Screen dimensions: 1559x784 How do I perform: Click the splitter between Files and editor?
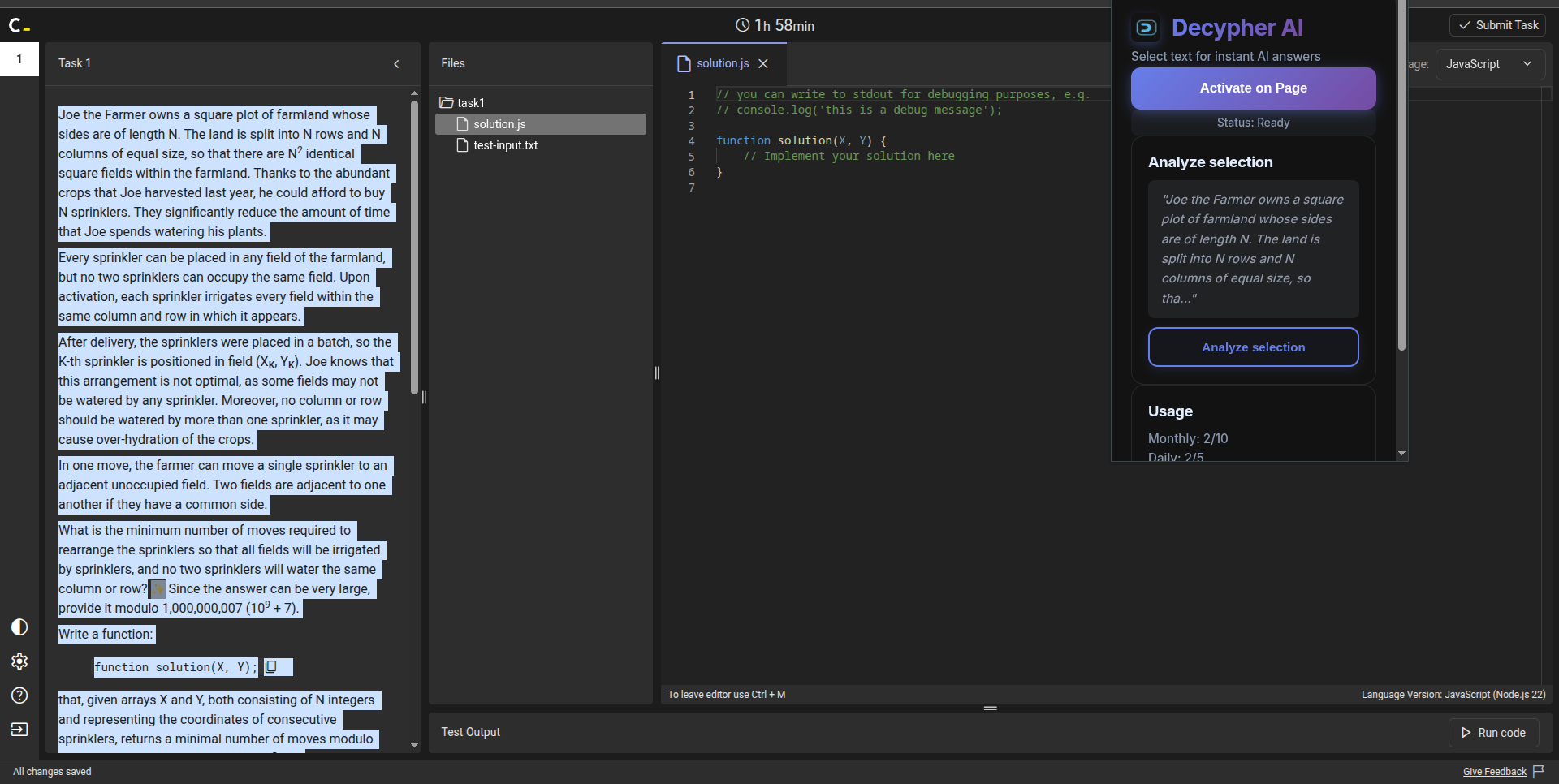[657, 373]
